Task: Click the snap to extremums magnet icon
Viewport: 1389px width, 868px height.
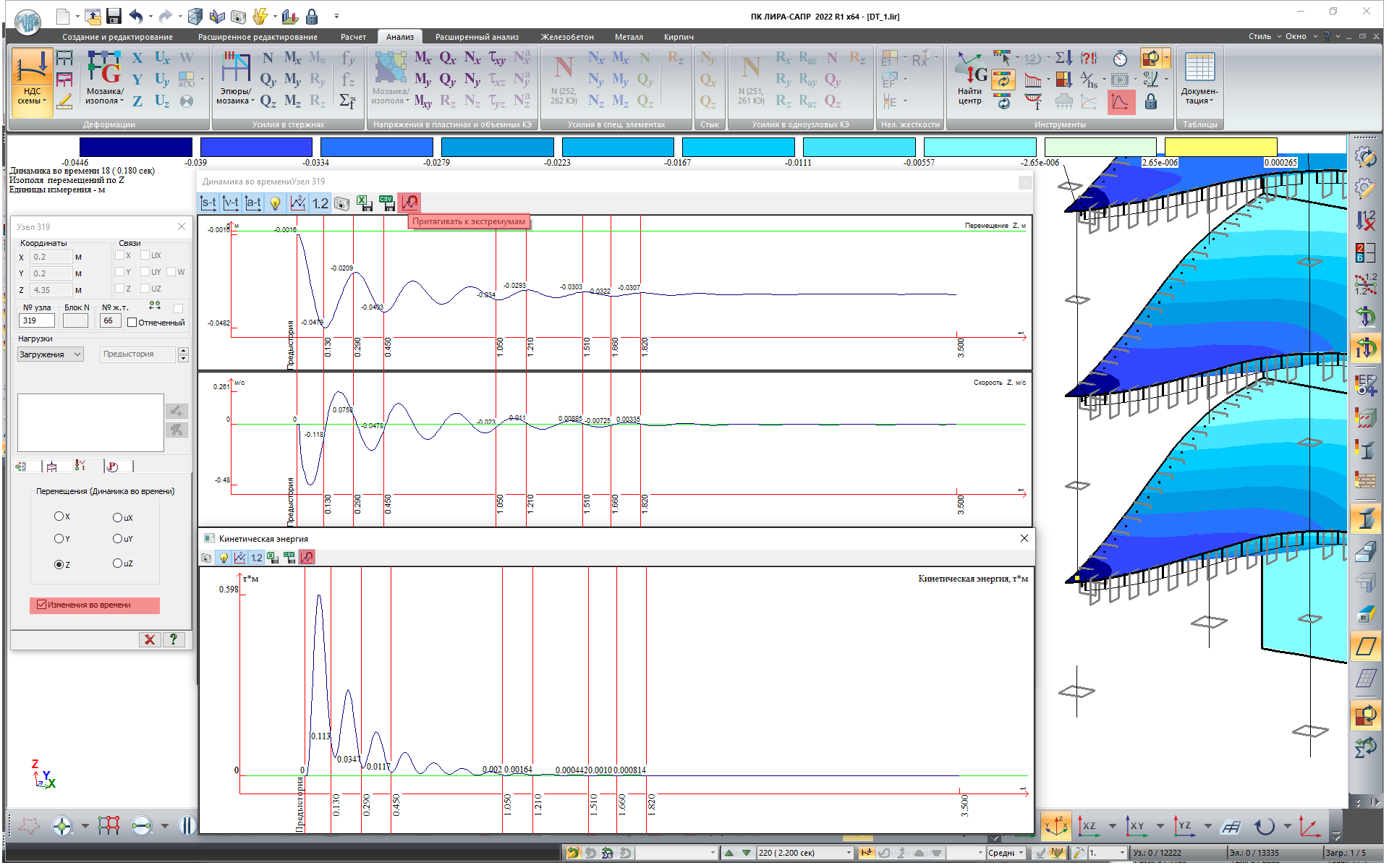Action: [x=410, y=203]
